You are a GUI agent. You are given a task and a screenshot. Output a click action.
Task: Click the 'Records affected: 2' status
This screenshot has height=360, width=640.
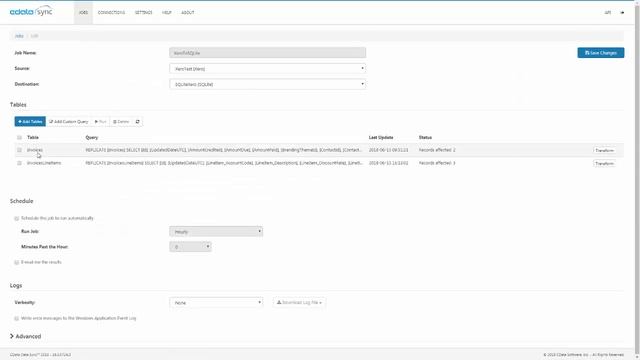coord(437,150)
